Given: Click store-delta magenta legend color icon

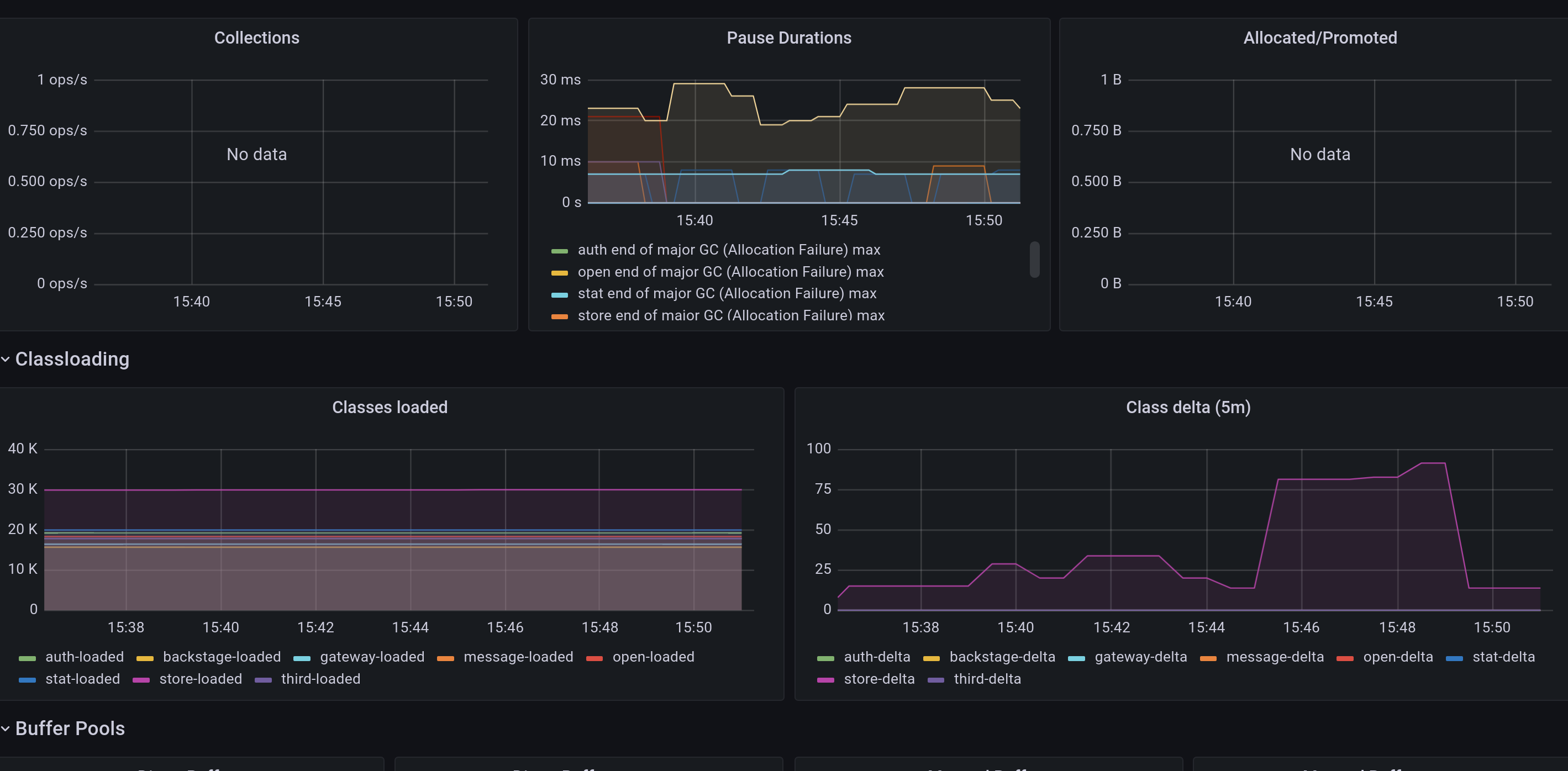Looking at the screenshot, I should pos(825,680).
